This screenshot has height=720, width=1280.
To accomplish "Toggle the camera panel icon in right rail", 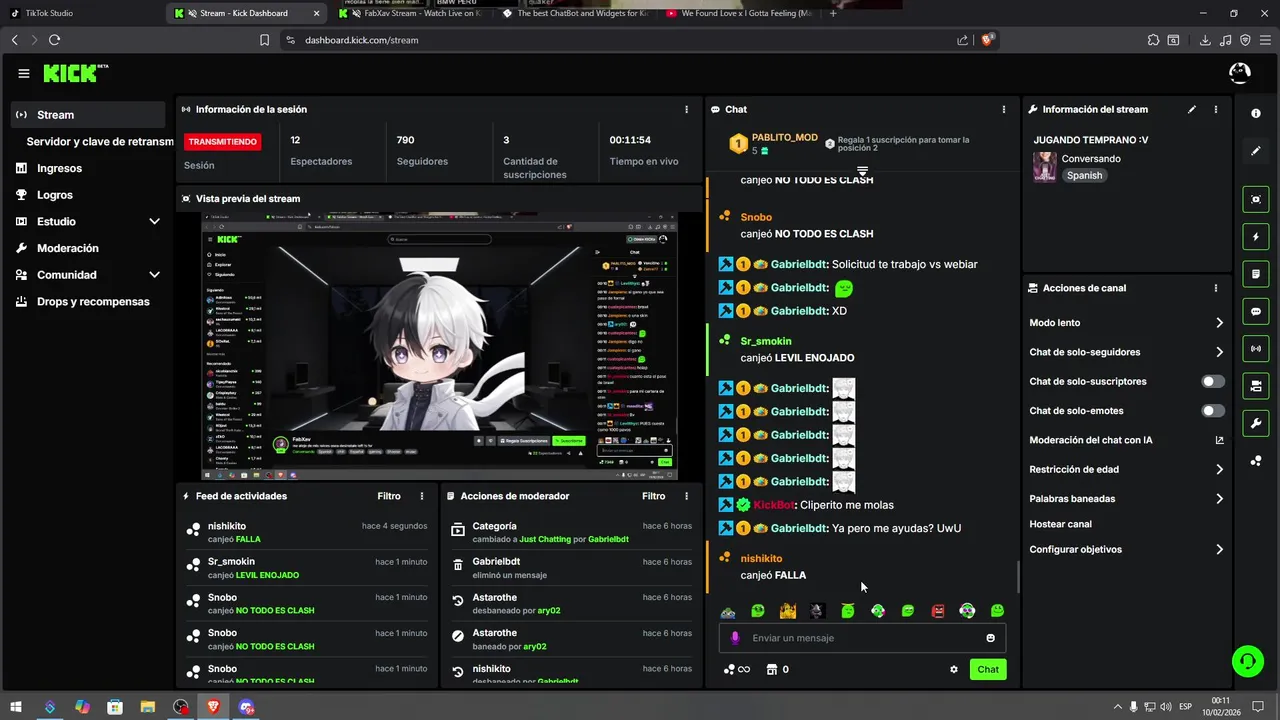I will click(1256, 386).
